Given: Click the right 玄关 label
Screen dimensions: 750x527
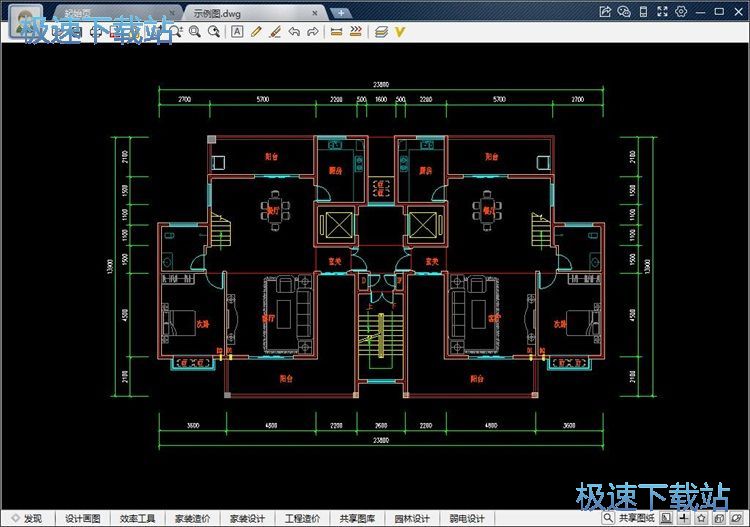Looking at the screenshot, I should pyautogui.click(x=431, y=262).
